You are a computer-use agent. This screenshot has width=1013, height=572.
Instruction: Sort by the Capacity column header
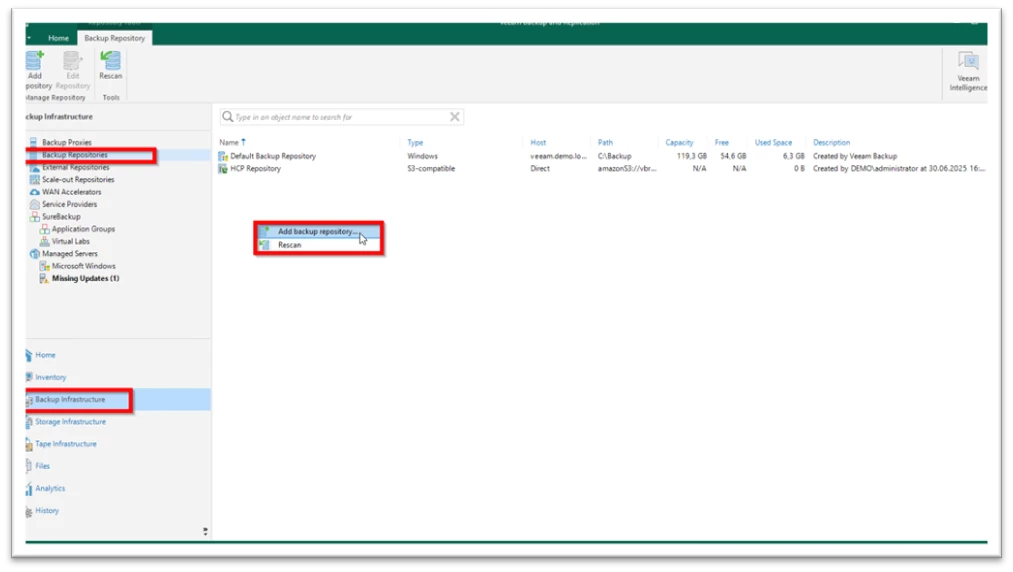680,142
